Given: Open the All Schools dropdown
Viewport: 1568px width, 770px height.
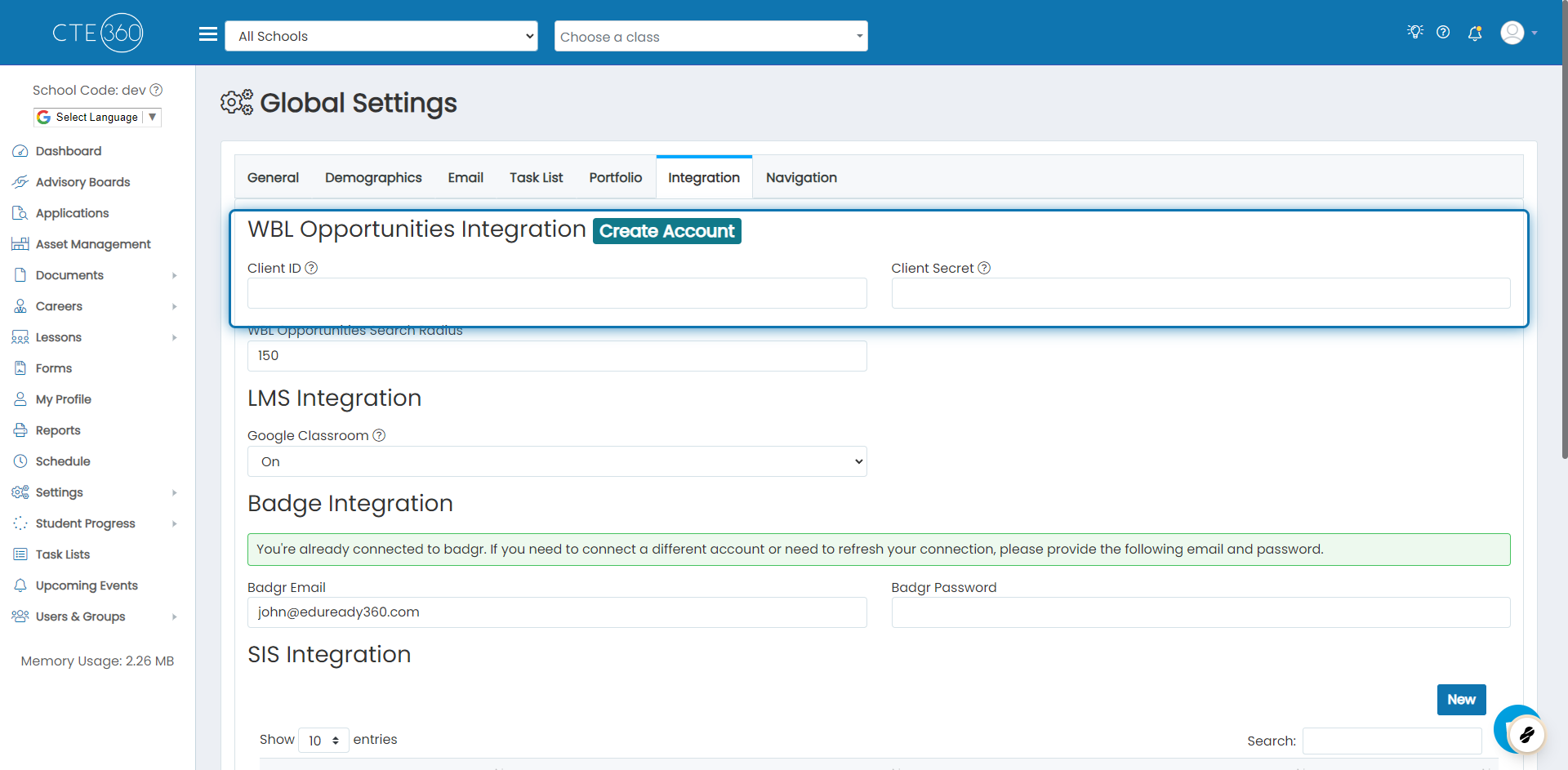Looking at the screenshot, I should click(381, 36).
